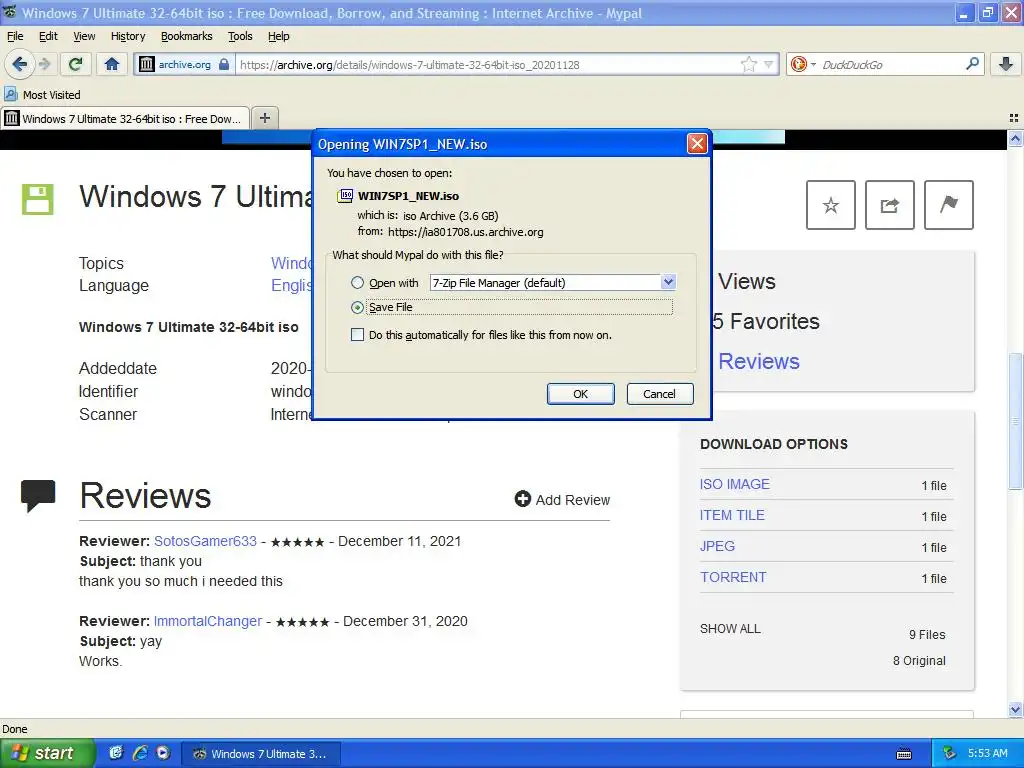Click inside the URL address field
1024x768 pixels.
(x=487, y=65)
